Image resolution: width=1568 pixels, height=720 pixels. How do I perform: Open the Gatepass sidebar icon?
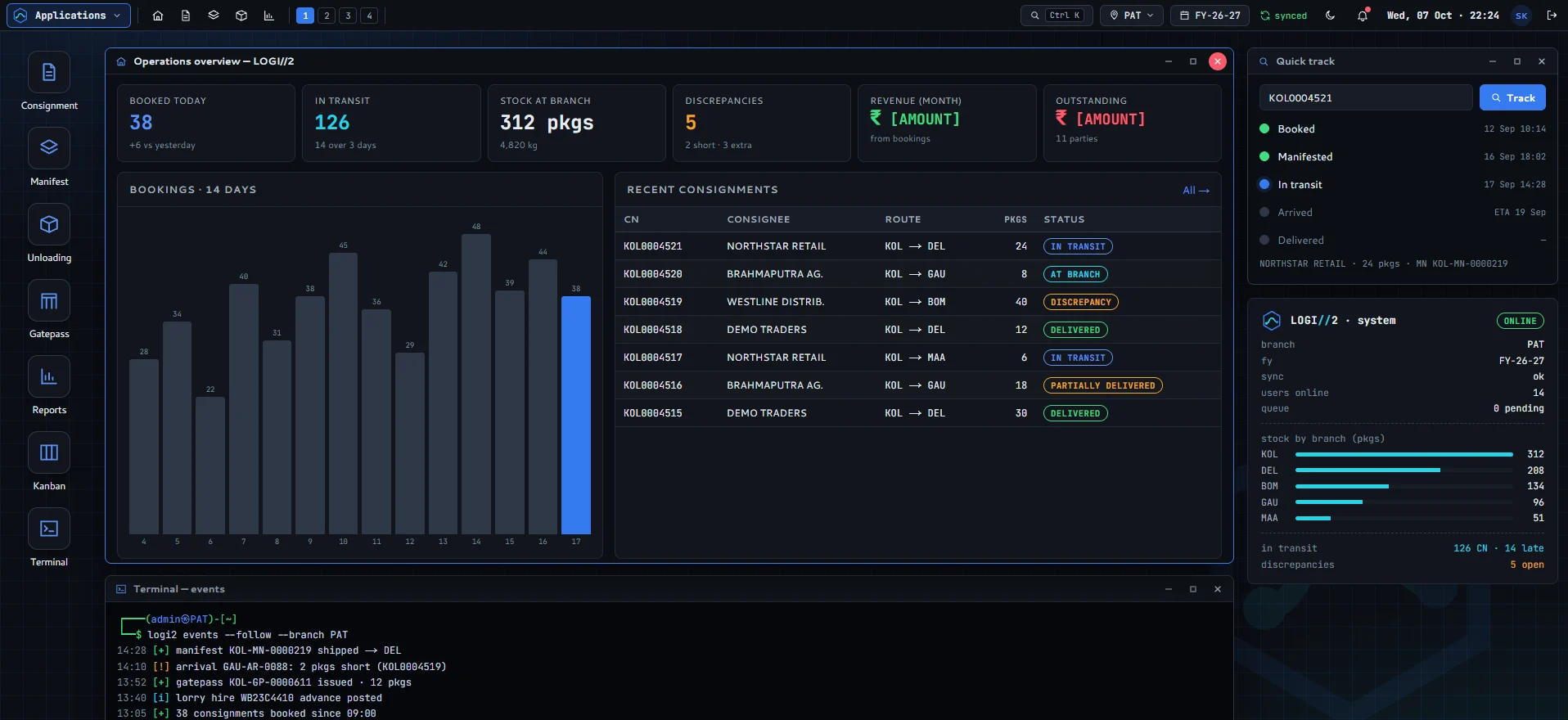coord(49,300)
